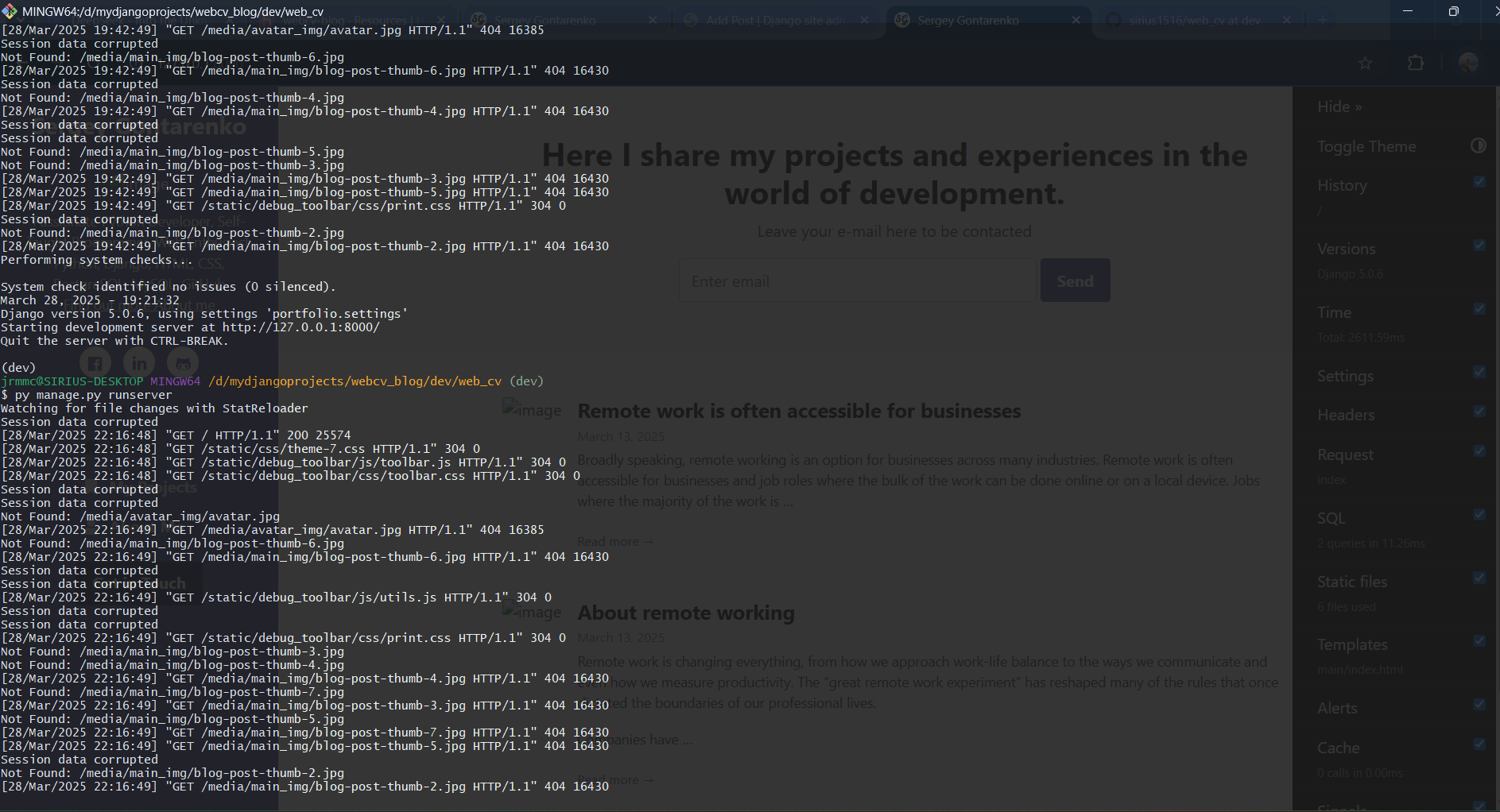1500x812 pixels.
Task: Open the GitHub icon on the blog sidebar
Action: point(183,363)
